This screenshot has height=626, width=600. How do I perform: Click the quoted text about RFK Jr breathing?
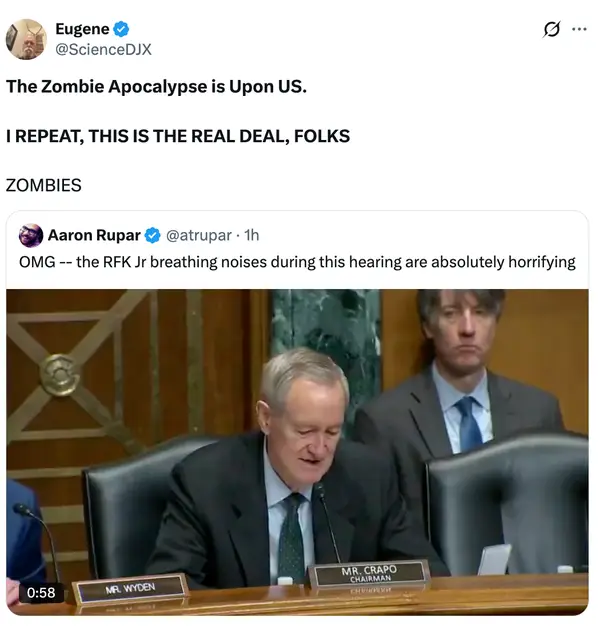pos(297,262)
